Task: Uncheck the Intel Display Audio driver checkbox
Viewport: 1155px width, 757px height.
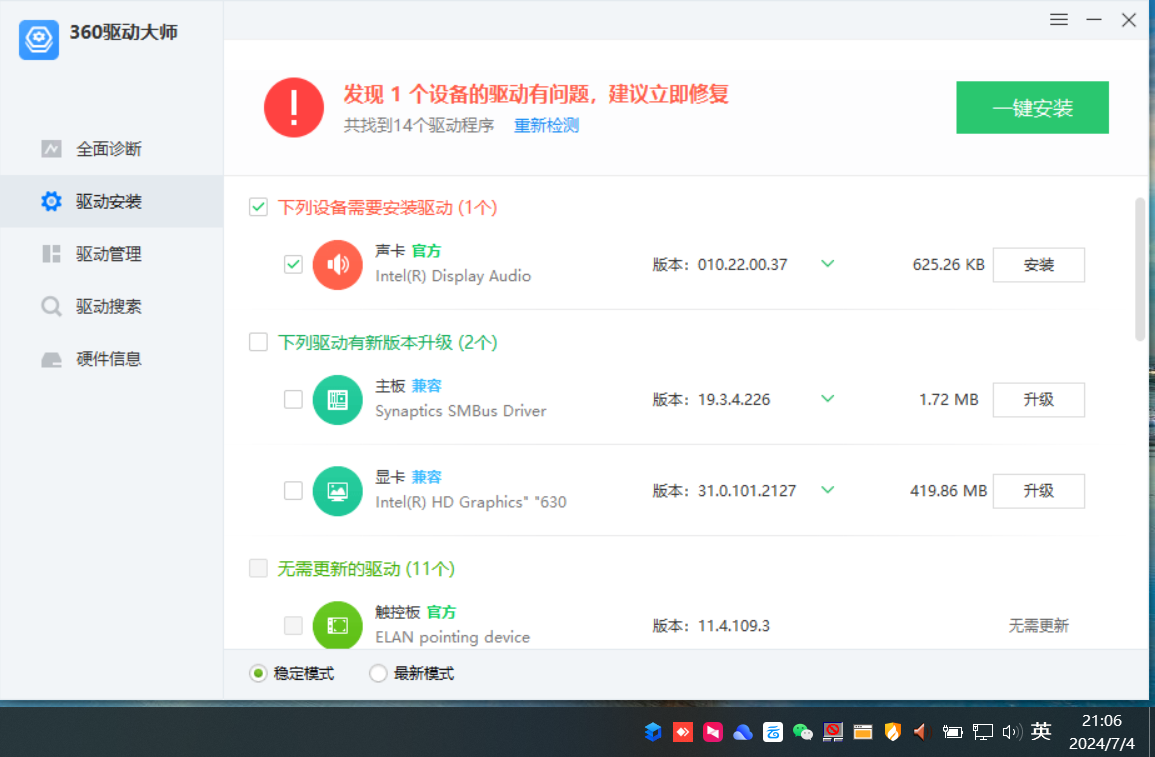Action: click(x=293, y=265)
